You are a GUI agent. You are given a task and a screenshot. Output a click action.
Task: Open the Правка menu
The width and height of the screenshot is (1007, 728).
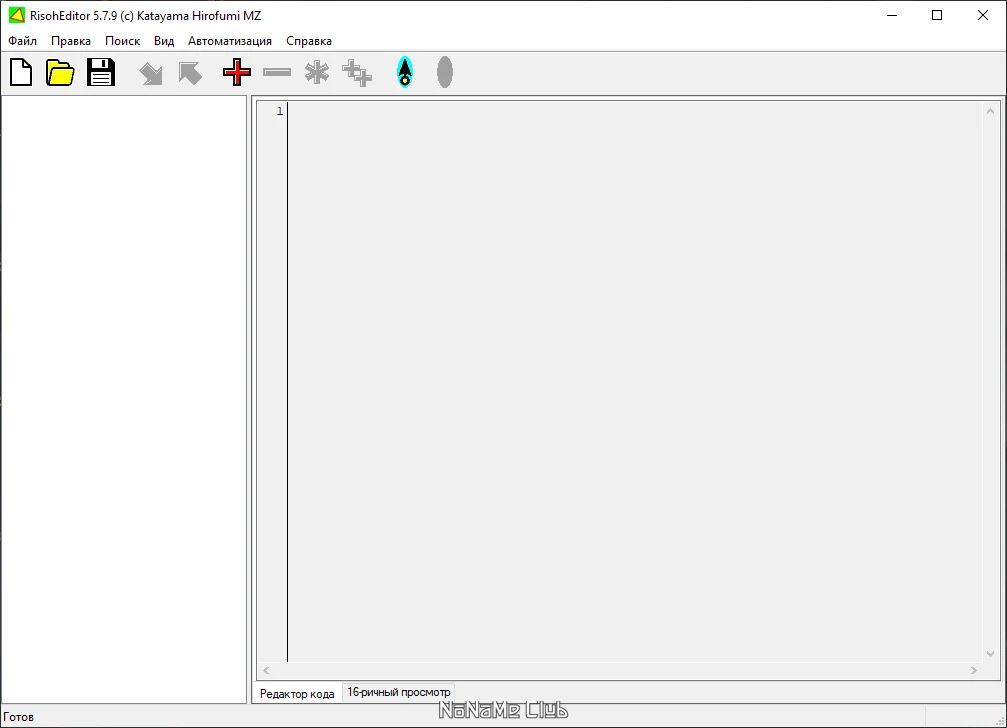pos(71,41)
